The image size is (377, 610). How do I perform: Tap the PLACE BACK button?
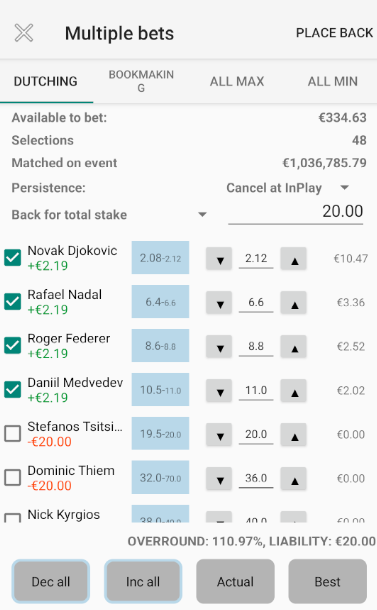(x=334, y=33)
